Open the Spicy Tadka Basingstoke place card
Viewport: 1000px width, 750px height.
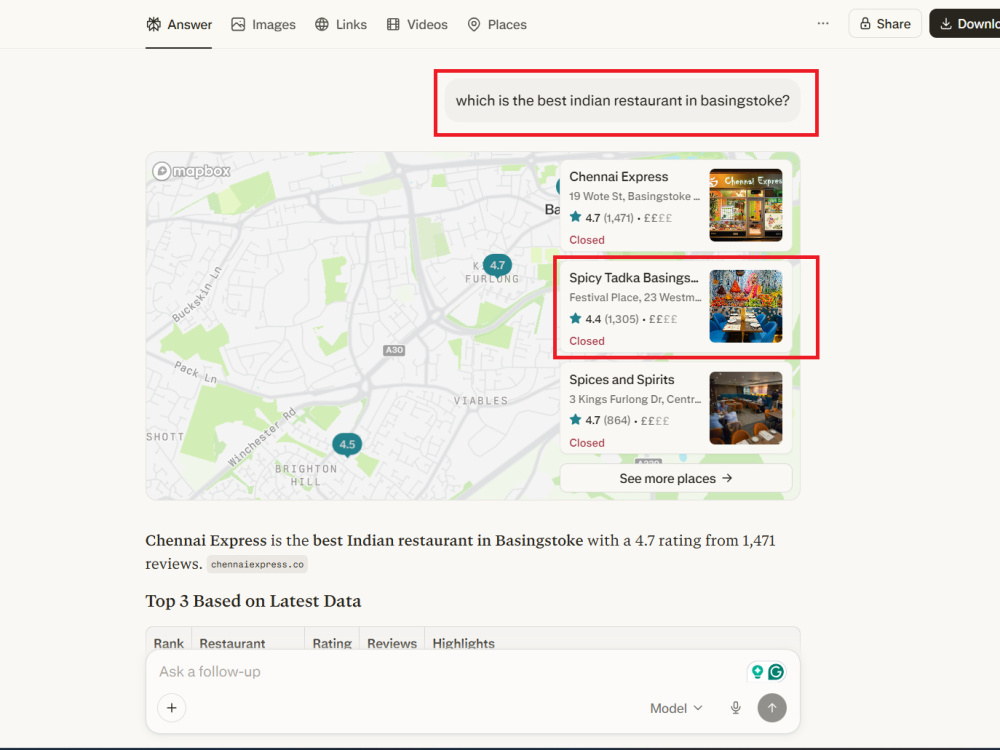click(675, 307)
